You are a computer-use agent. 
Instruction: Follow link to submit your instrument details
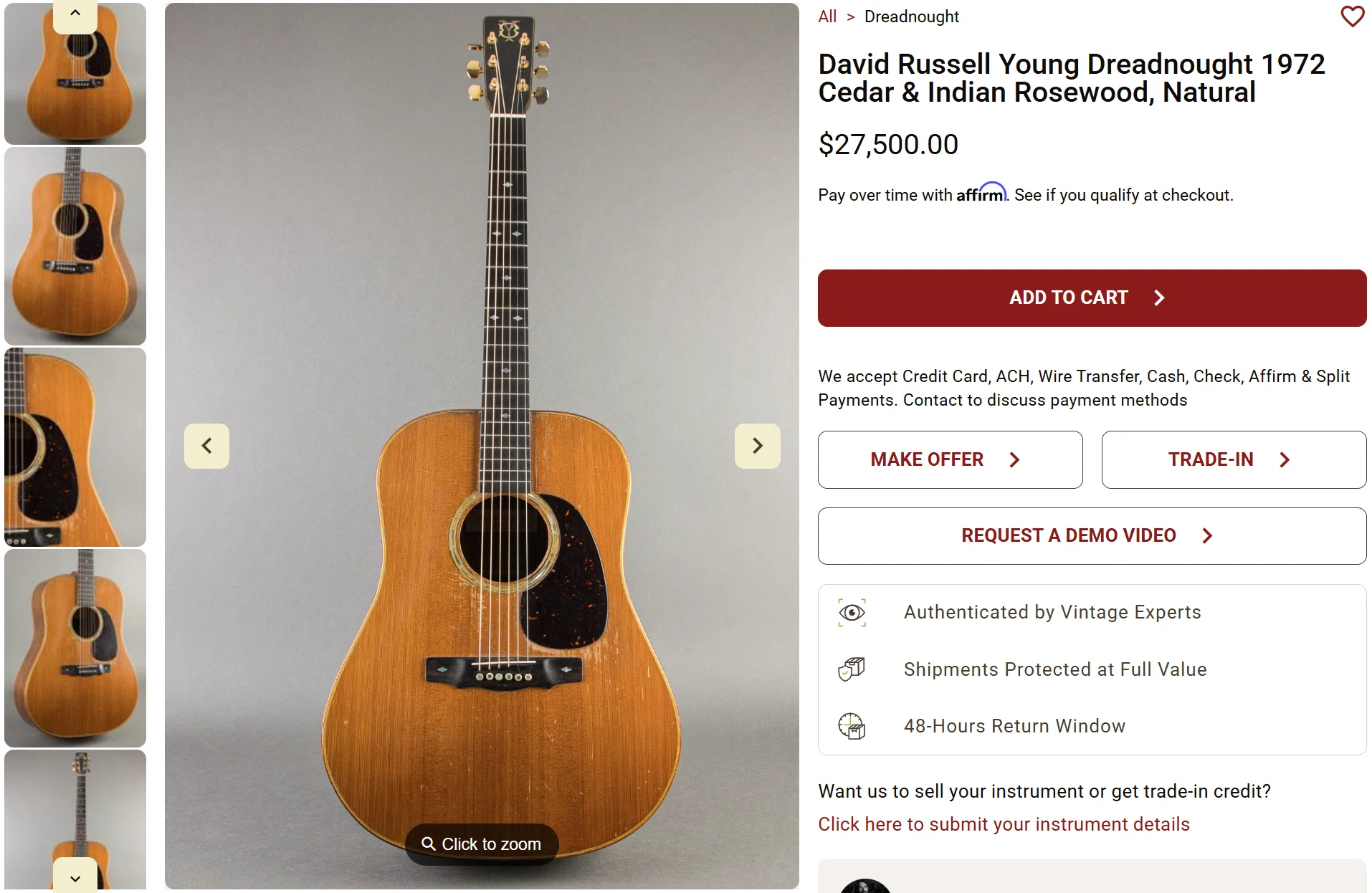pos(1004,824)
